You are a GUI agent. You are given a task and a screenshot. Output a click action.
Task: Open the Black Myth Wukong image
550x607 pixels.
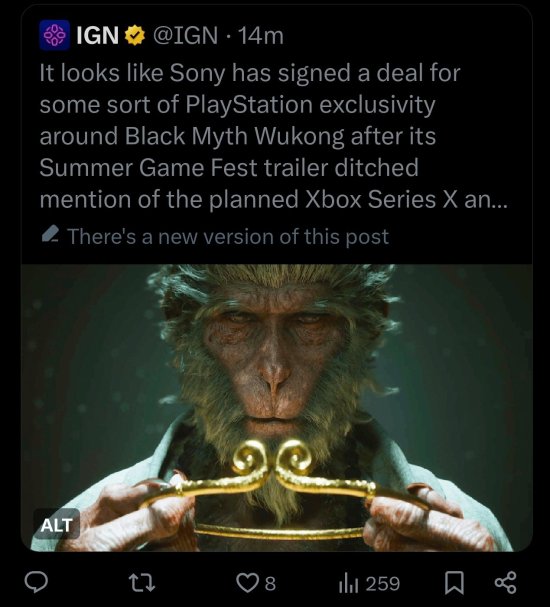pos(277,408)
